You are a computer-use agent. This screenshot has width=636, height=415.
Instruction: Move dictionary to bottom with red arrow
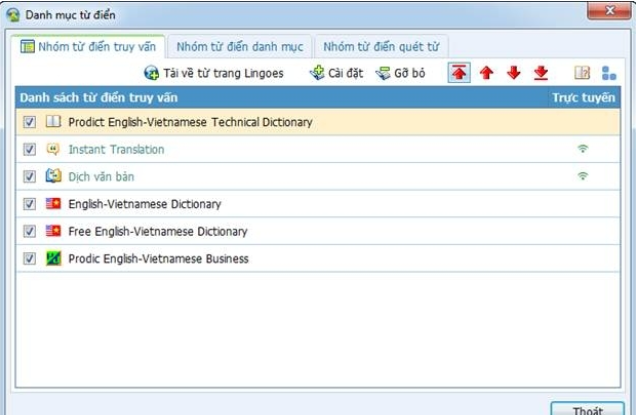point(541,73)
